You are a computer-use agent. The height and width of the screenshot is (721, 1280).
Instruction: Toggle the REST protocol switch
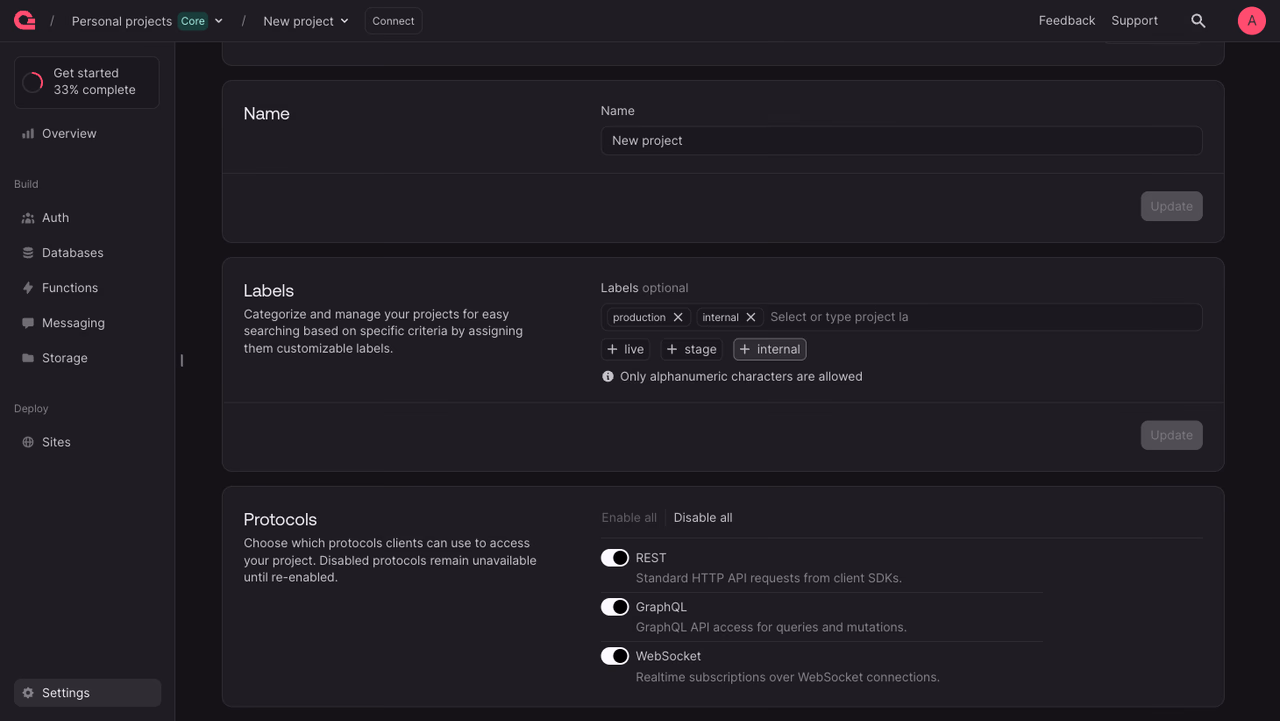pos(615,558)
